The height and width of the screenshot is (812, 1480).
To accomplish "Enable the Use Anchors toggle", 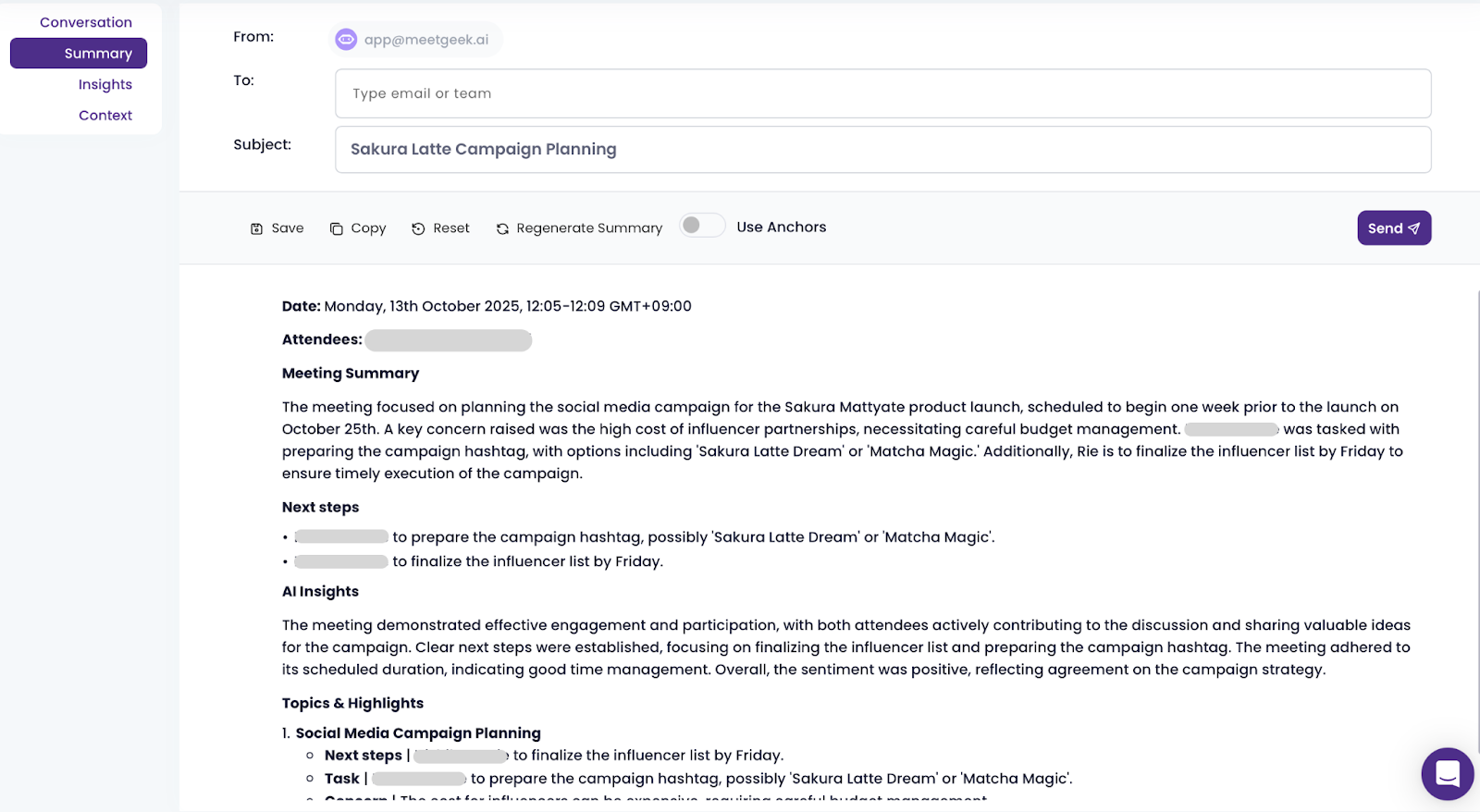I will click(702, 226).
